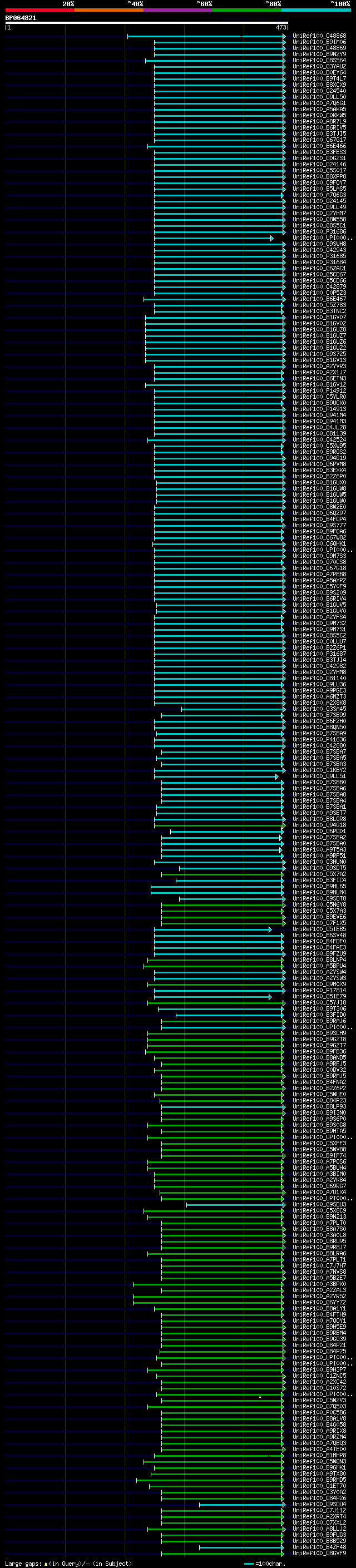356x1568 pixels.
Task: Open the UniRef100_Q0GZS1 label
Action: [319, 159]
